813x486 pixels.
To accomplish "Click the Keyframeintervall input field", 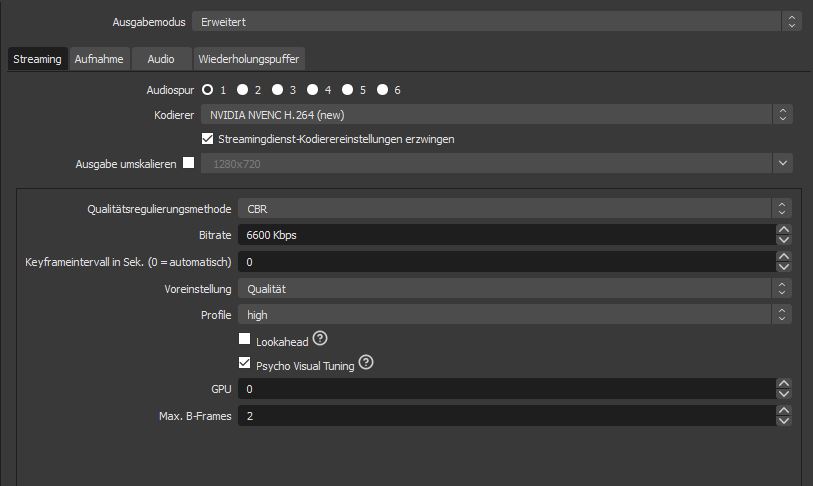I will tap(505, 262).
